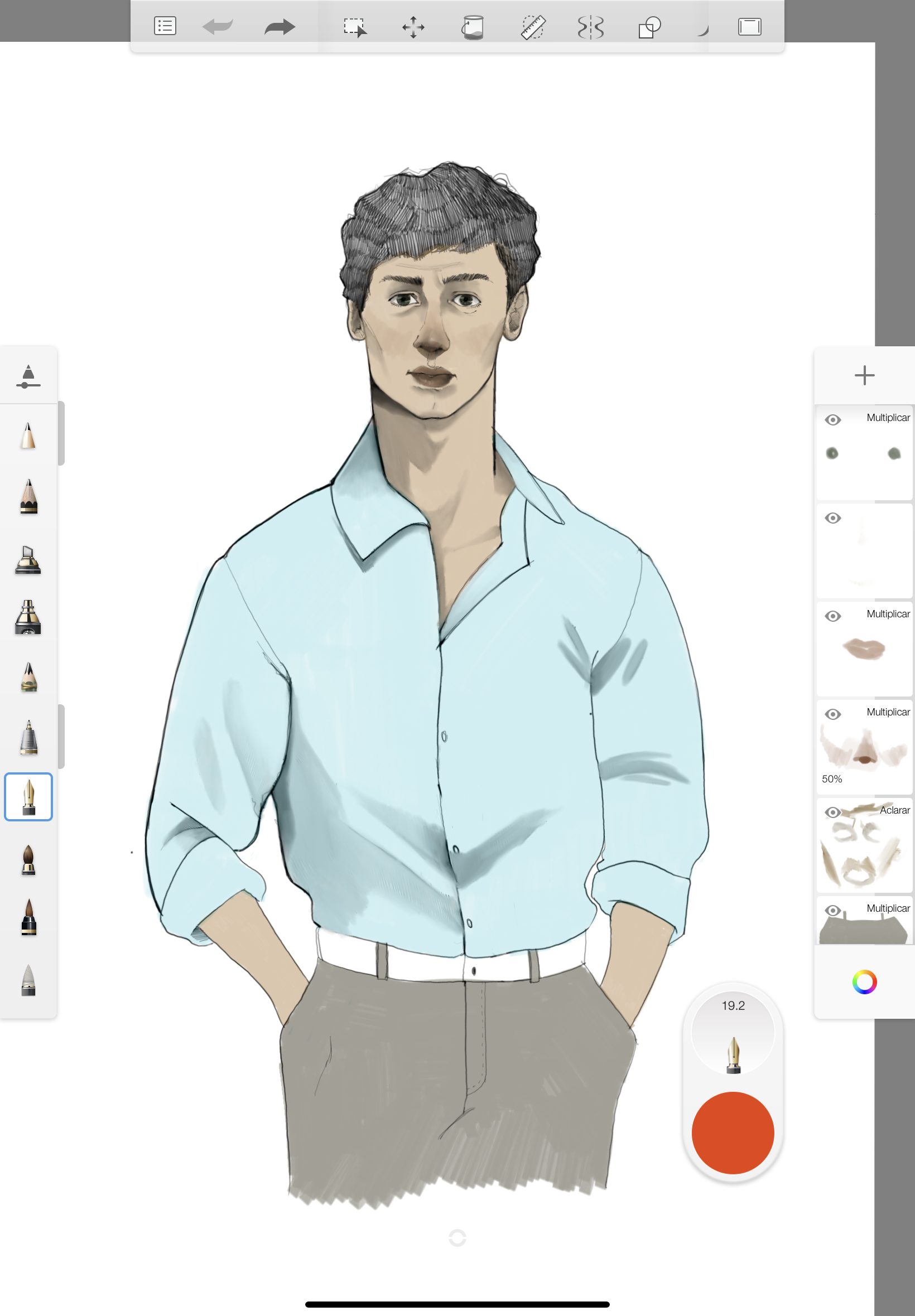Tap the lower gray opacity slider handle
The width and height of the screenshot is (915, 1316).
61,736
